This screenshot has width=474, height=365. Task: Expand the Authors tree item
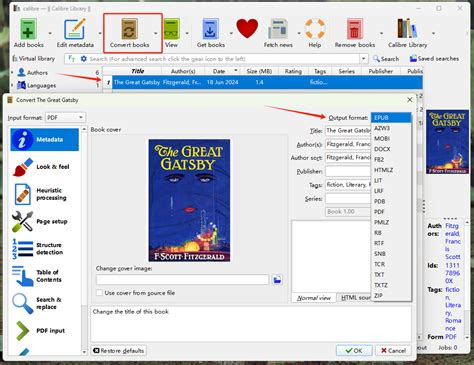[x=12, y=72]
